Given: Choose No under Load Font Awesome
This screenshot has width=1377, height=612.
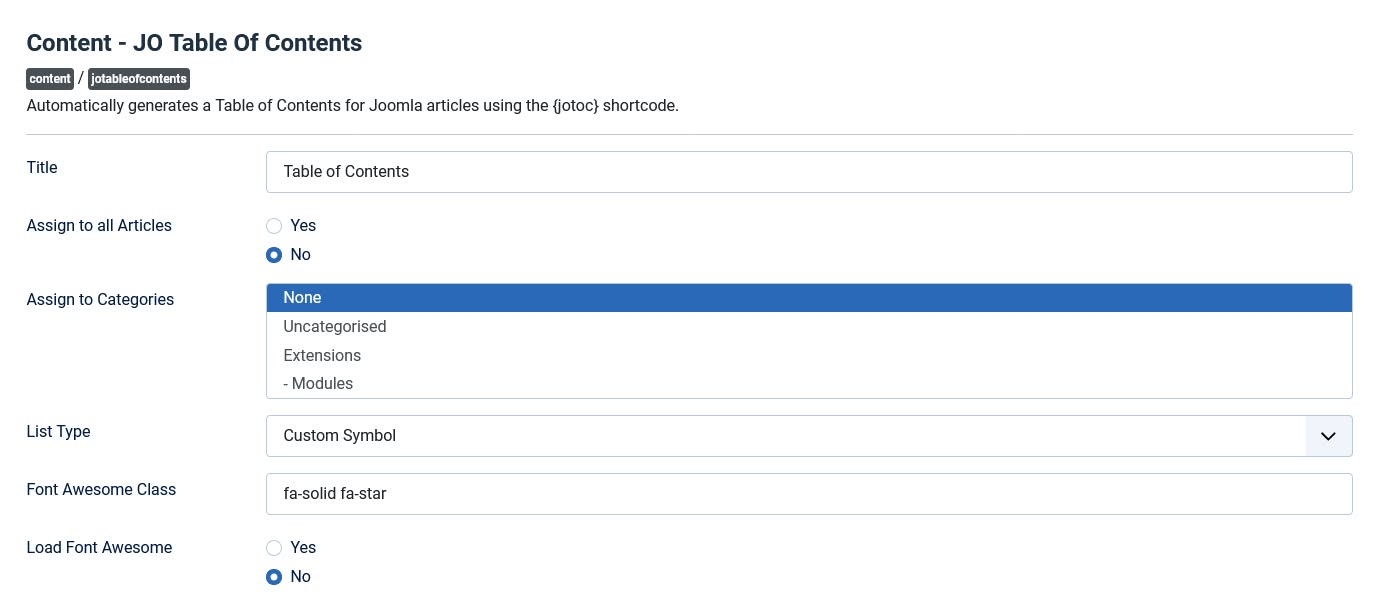Looking at the screenshot, I should (274, 576).
